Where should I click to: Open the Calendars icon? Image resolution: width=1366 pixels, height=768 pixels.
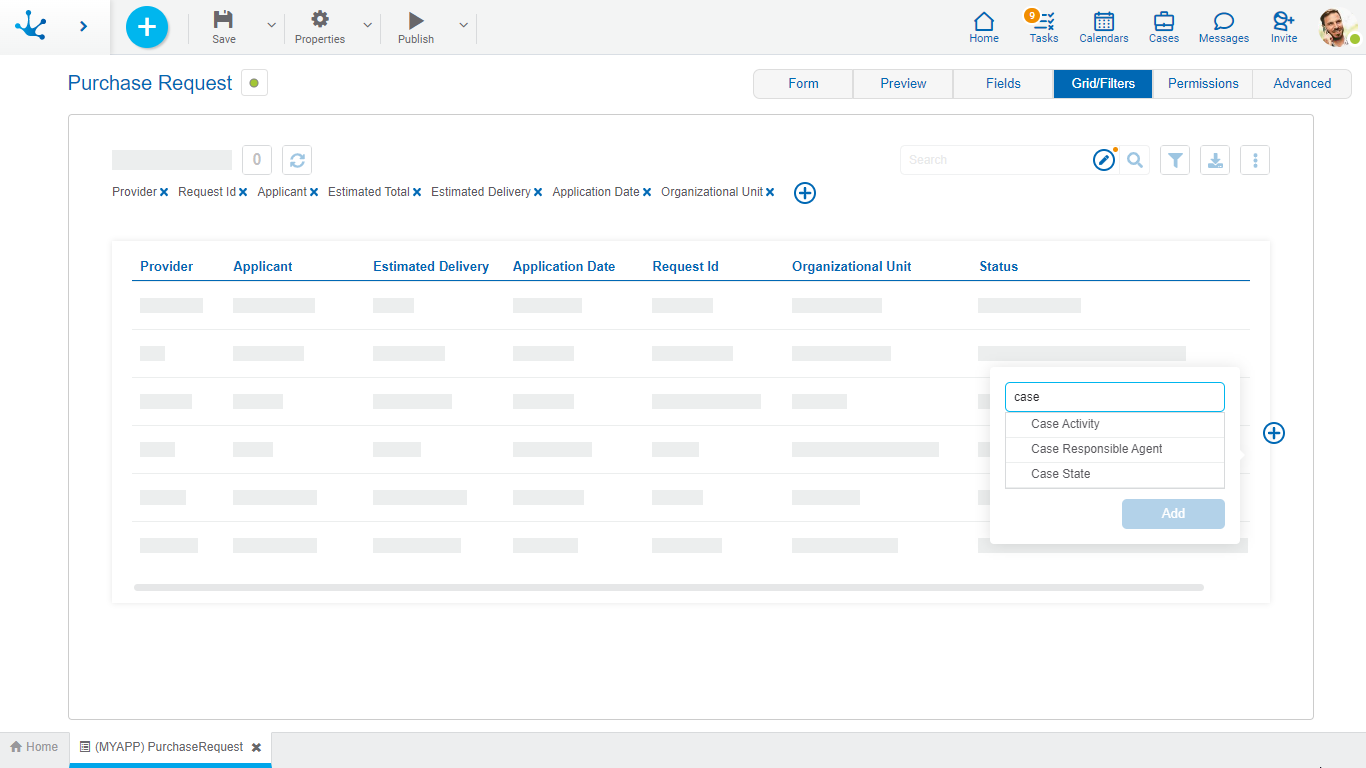1103,26
